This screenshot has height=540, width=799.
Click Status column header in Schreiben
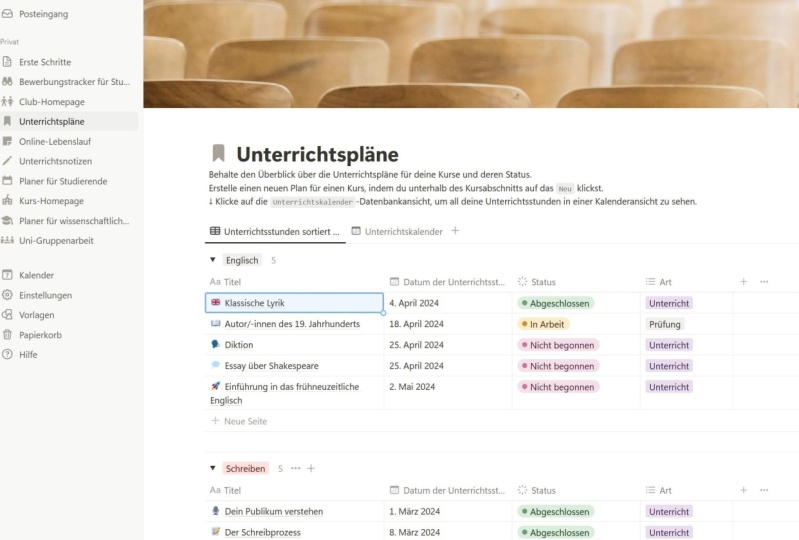(576, 490)
